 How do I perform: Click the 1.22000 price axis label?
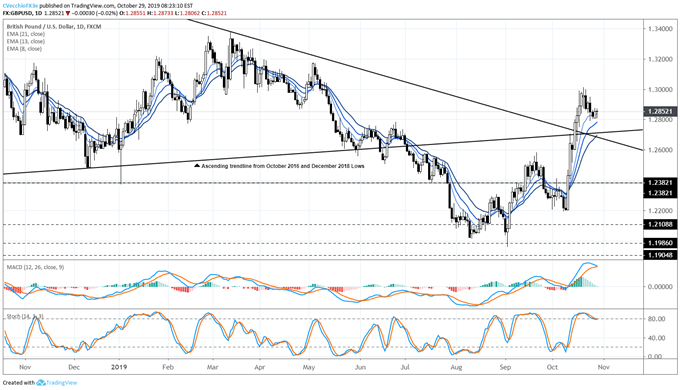point(659,211)
